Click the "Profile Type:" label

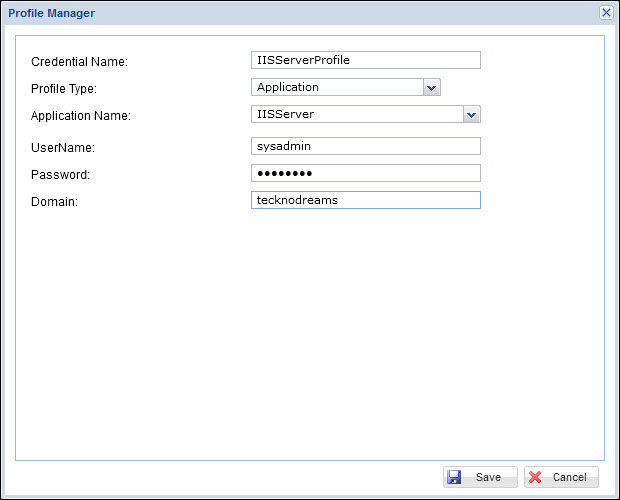tap(64, 89)
